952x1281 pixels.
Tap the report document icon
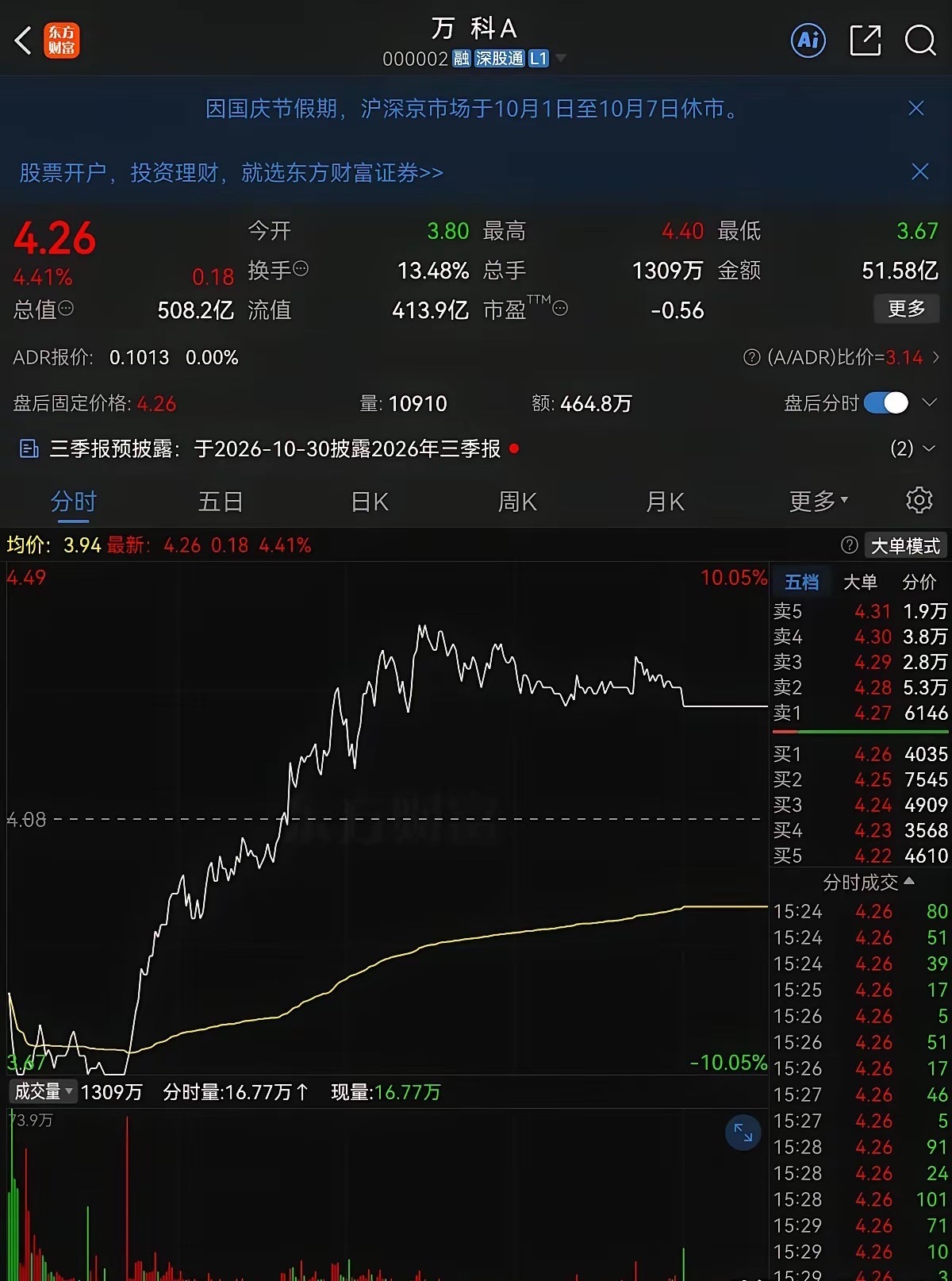point(29,449)
